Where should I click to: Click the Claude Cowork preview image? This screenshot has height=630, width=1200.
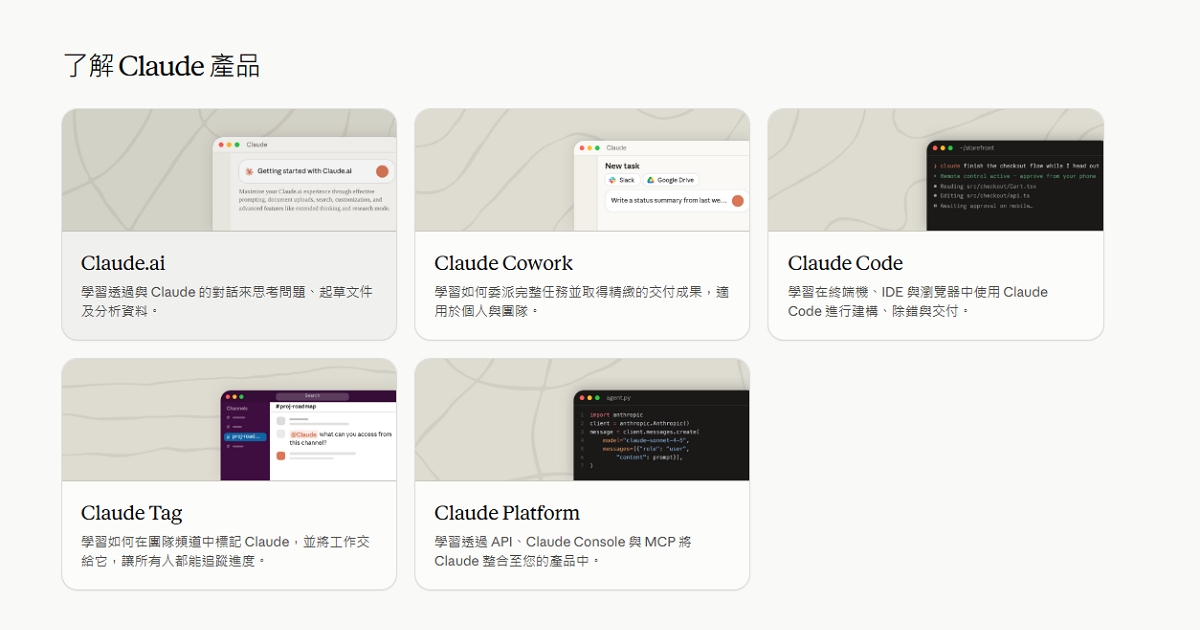[x=582, y=170]
